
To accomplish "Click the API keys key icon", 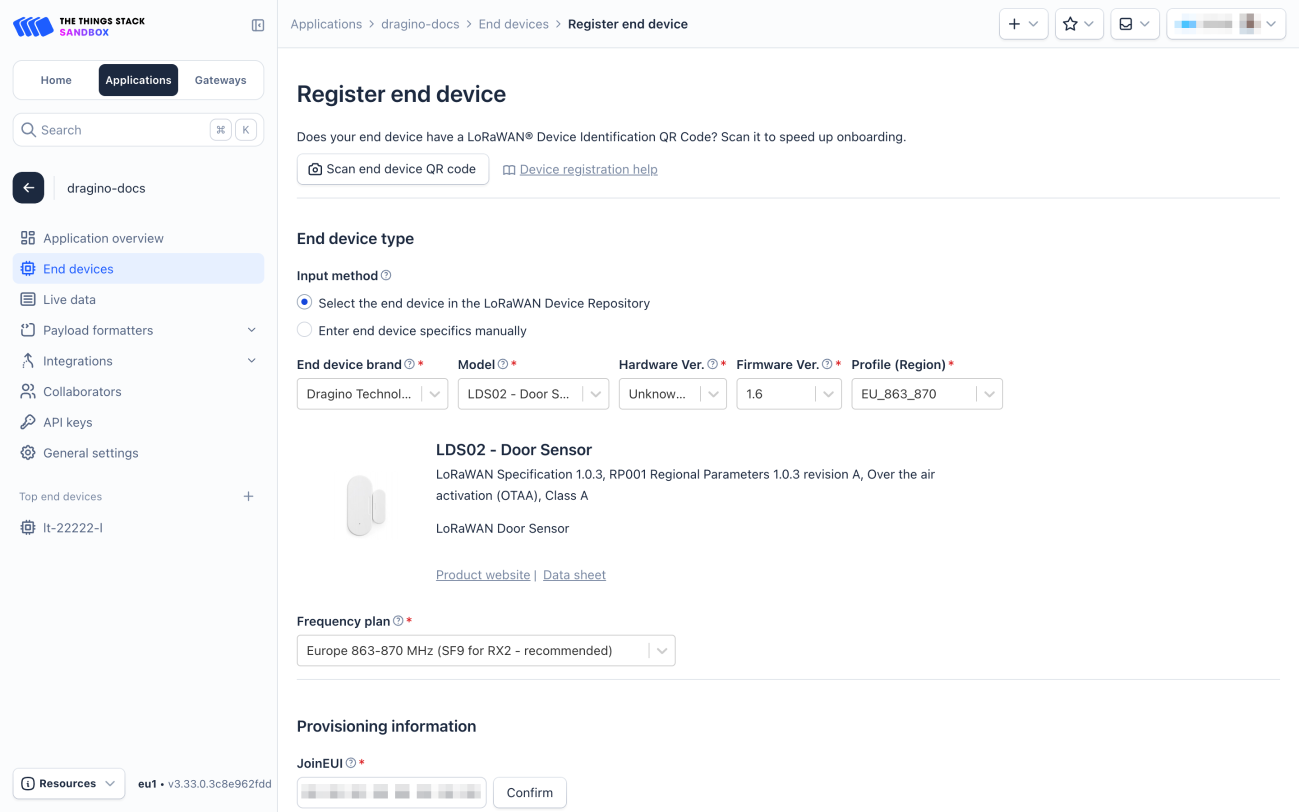I will (28, 422).
